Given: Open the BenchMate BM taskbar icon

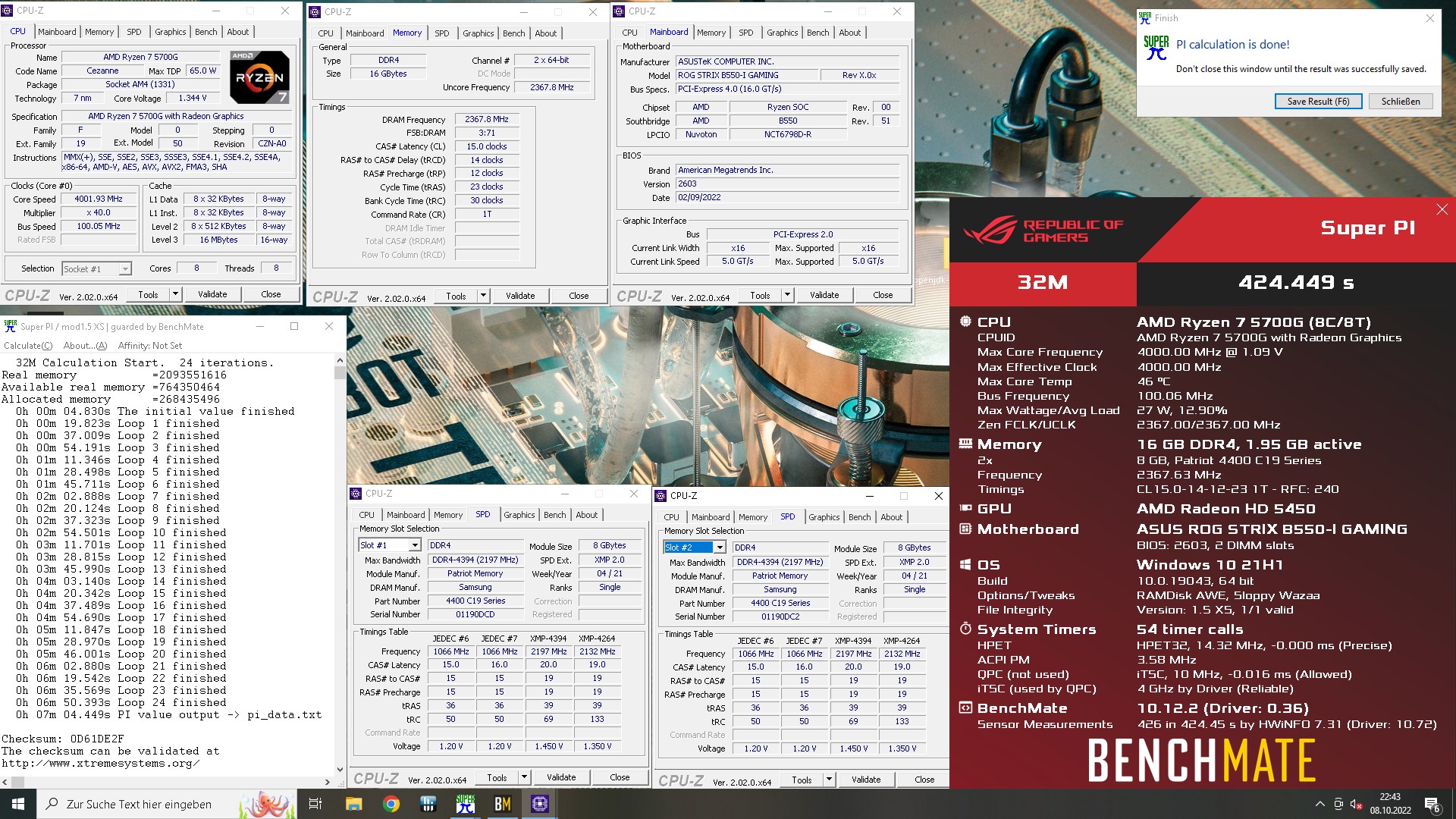Looking at the screenshot, I should (x=503, y=804).
